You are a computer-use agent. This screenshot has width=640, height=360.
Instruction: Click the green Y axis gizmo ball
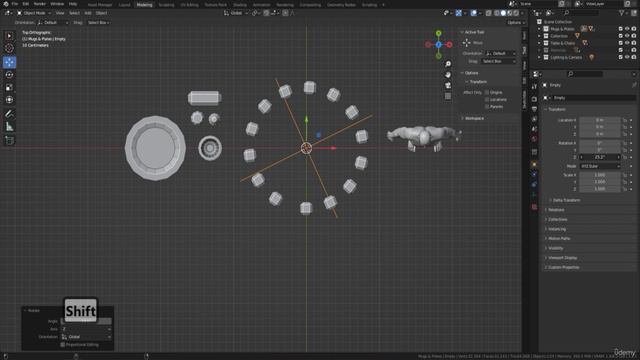(x=438, y=33)
